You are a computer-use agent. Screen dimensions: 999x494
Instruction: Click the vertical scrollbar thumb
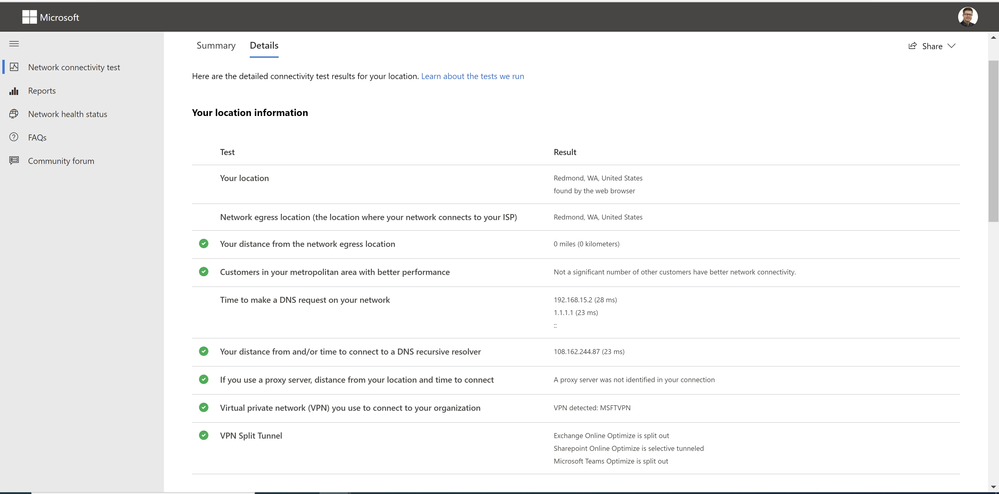[993, 142]
